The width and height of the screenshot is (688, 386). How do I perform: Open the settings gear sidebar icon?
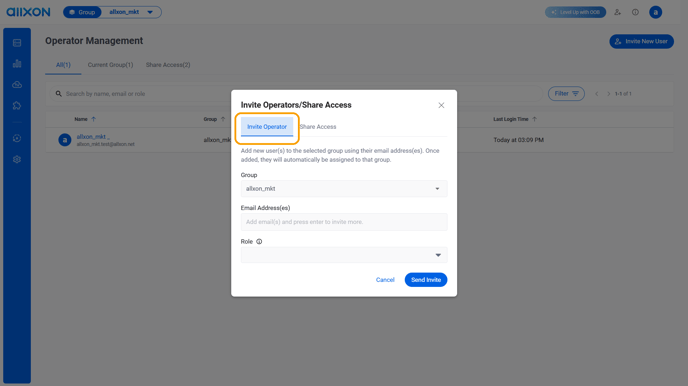coord(17,159)
